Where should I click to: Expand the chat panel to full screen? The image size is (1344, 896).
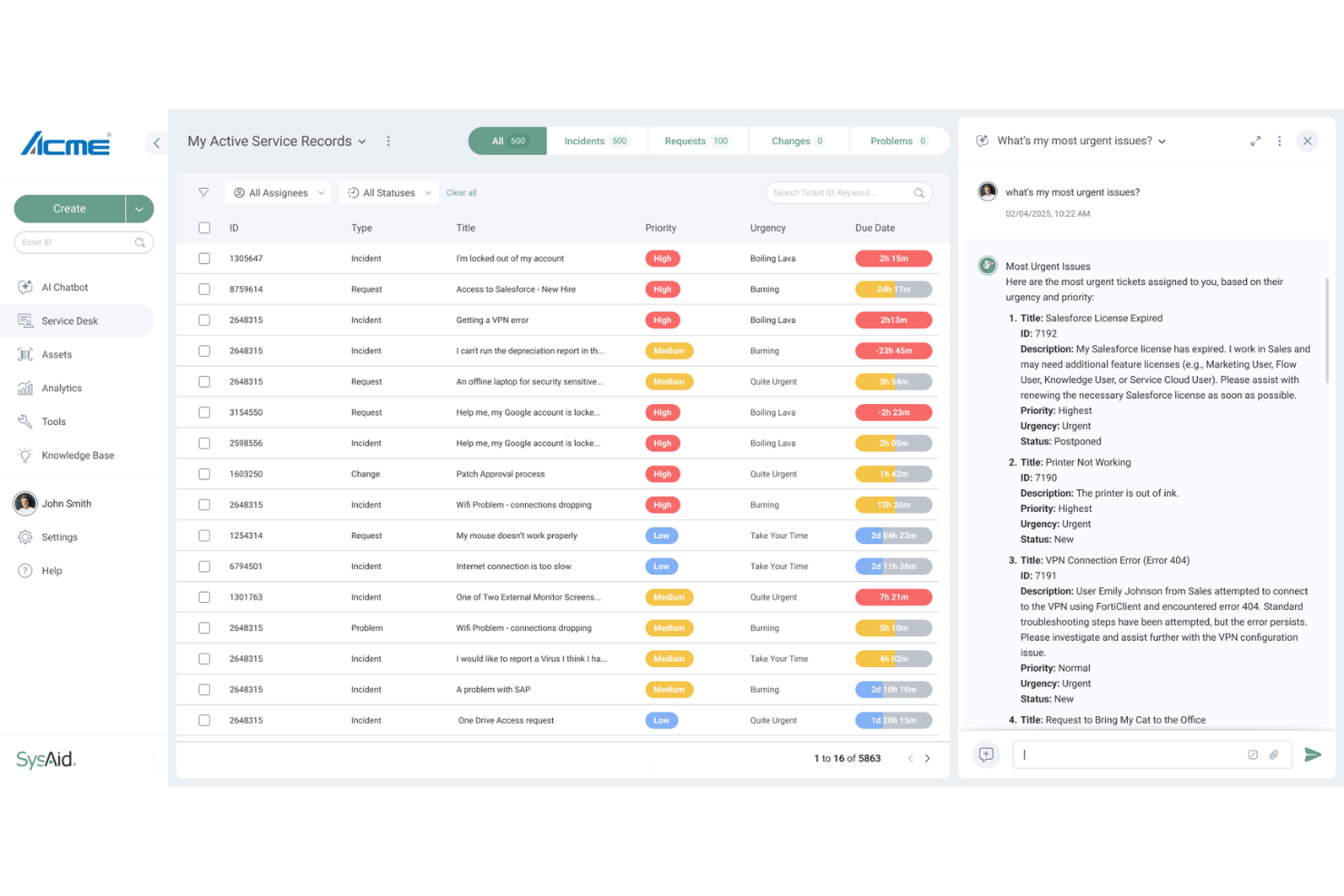click(1256, 141)
